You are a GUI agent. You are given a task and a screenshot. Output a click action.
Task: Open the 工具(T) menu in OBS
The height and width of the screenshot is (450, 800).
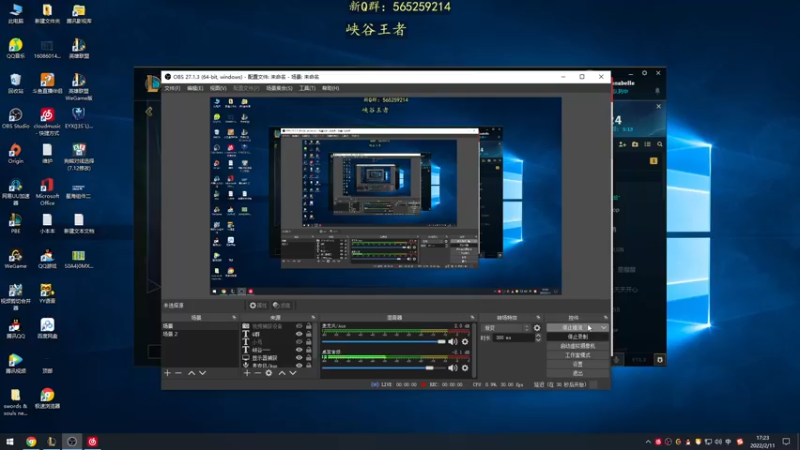pos(307,88)
